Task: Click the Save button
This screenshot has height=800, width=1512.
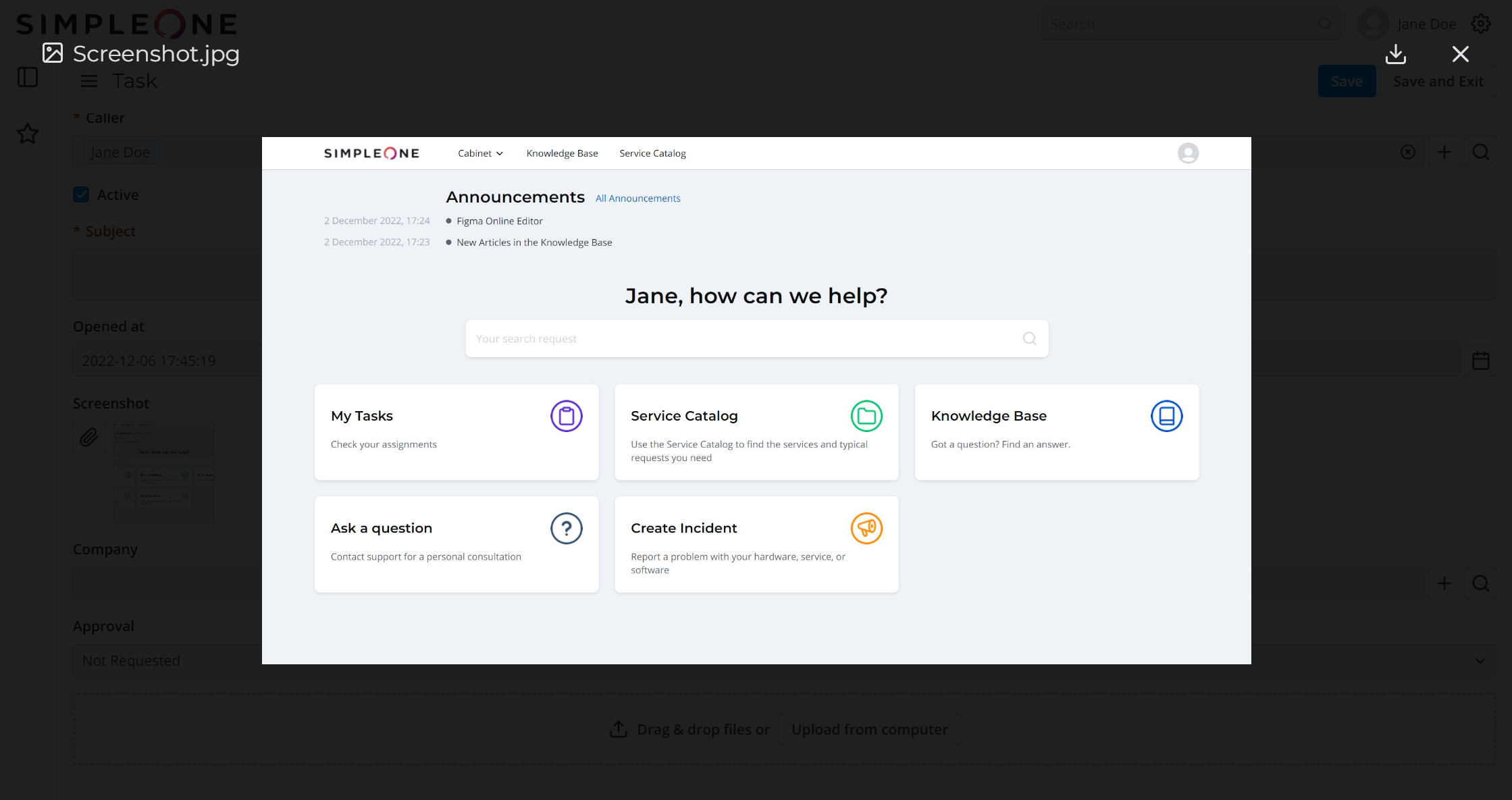Action: (x=1346, y=81)
